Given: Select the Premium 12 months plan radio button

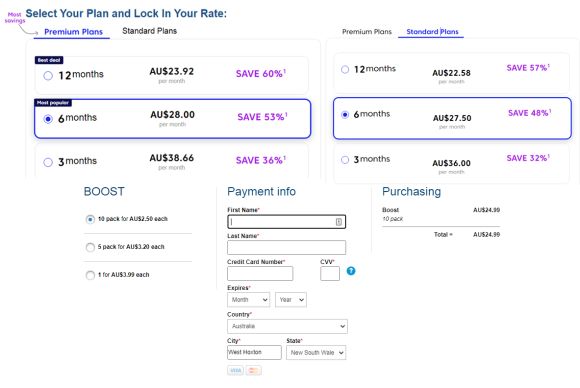Looking at the screenshot, I should coord(48,76).
